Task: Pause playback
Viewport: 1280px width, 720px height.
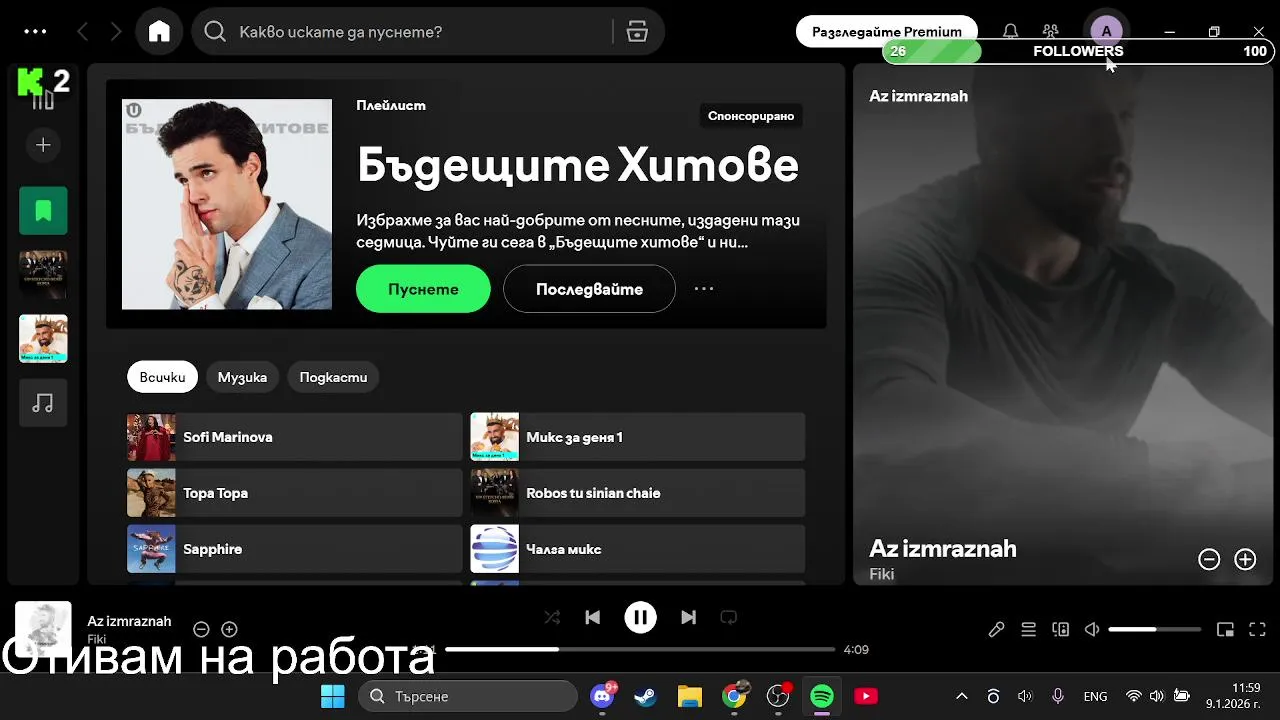Action: 640,618
